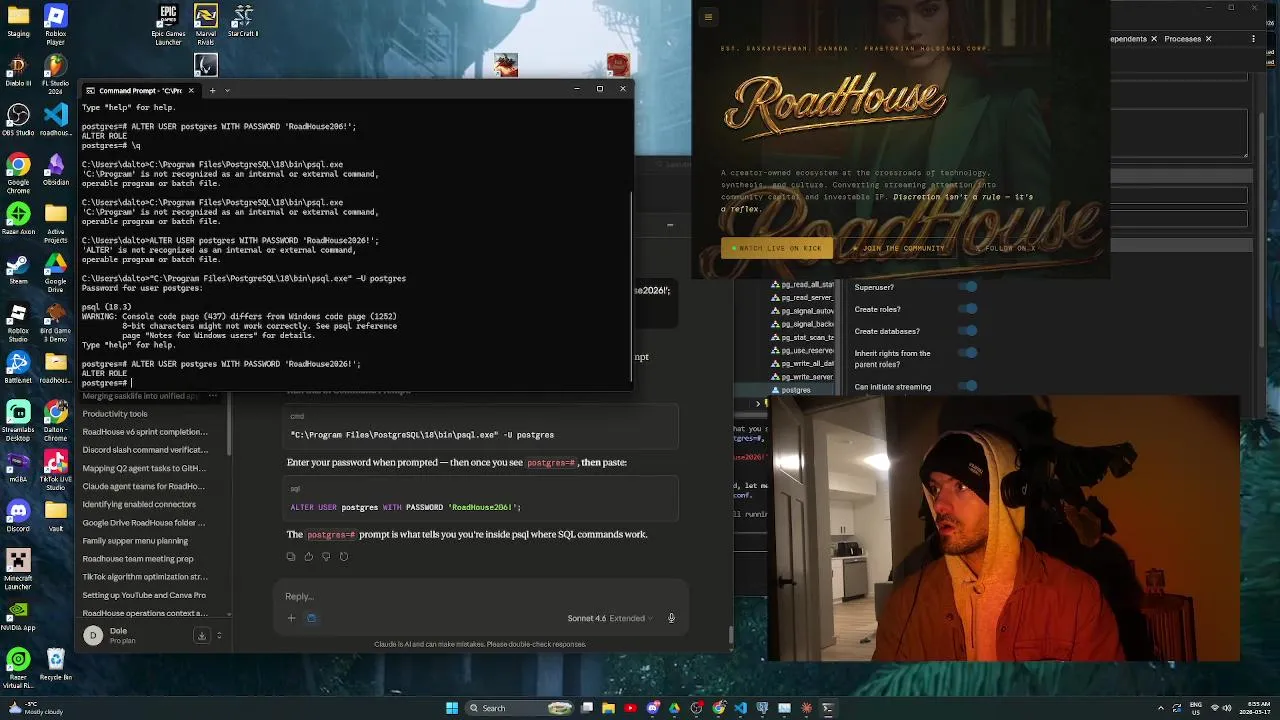Select the OBS Studio desktop icon
Viewport: 1280px width, 720px height.
[18, 121]
